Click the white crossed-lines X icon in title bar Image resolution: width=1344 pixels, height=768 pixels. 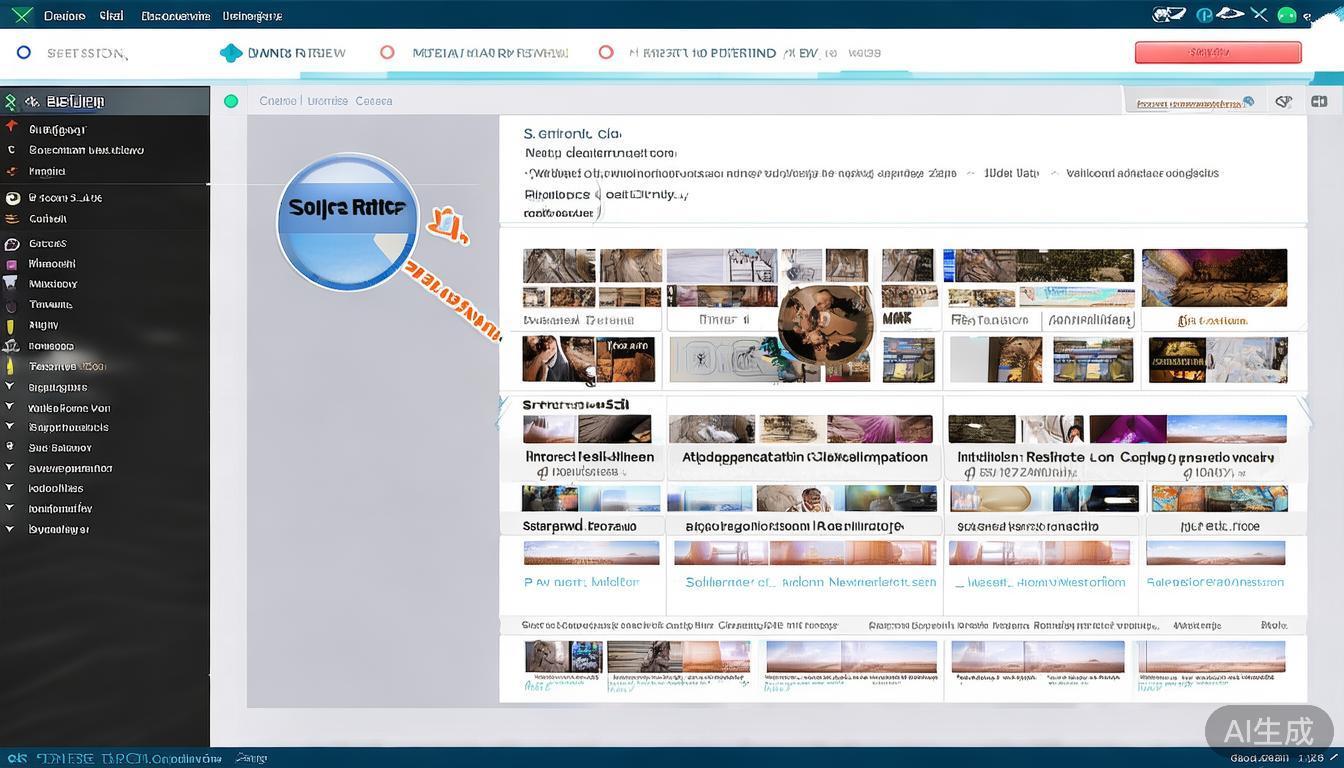coord(1259,15)
